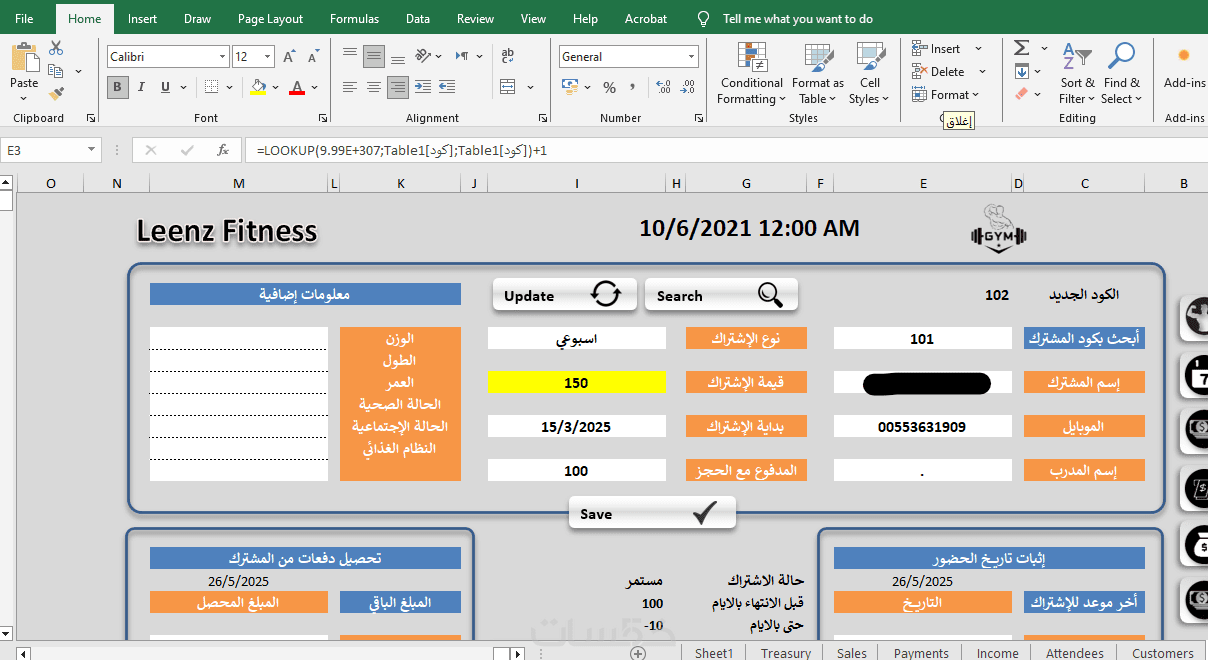Click the Clear eraser icon
Screen dimensions: 1208x660
1022,93
